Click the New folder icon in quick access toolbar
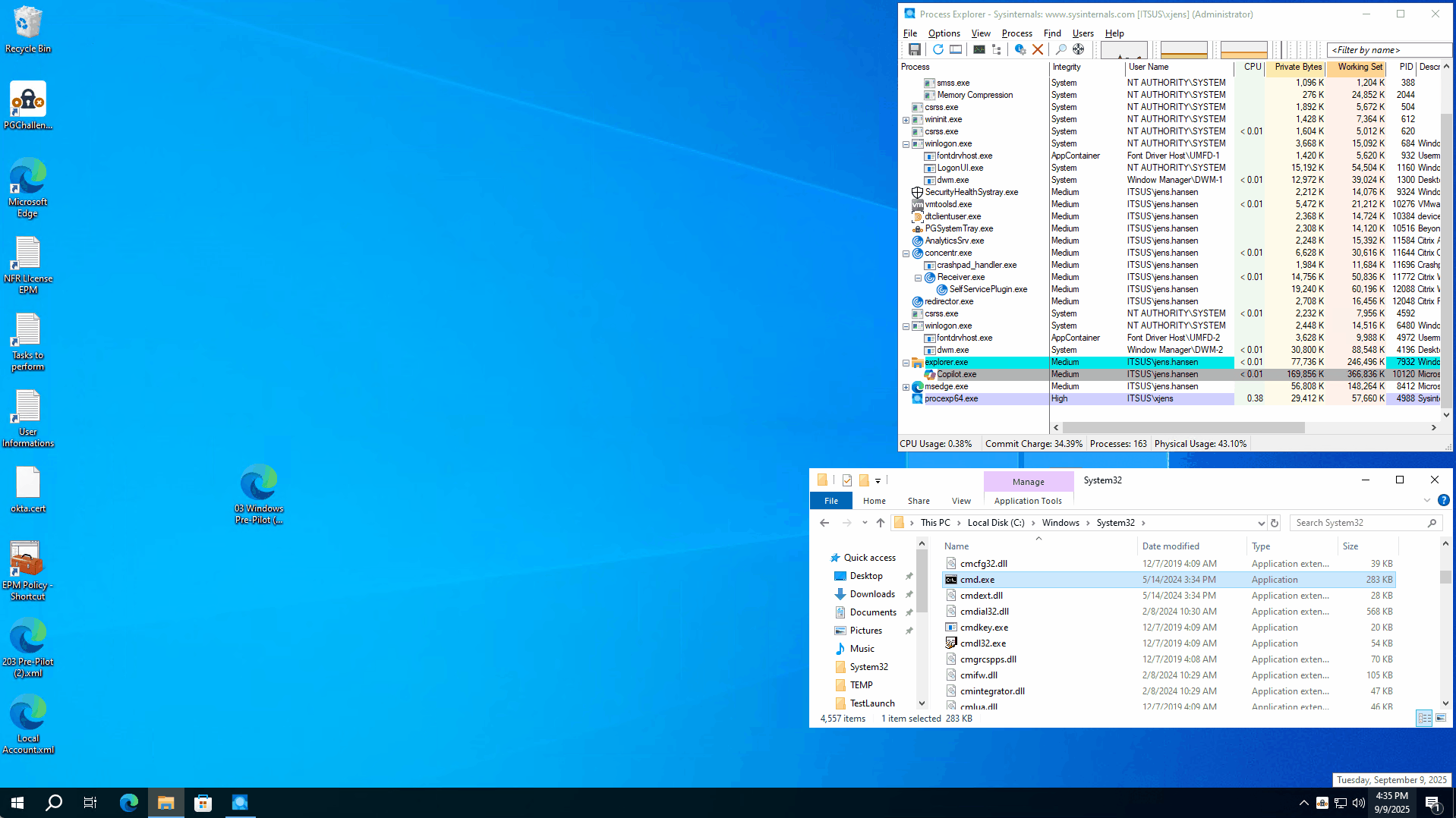This screenshot has width=1456, height=818. pos(864,480)
